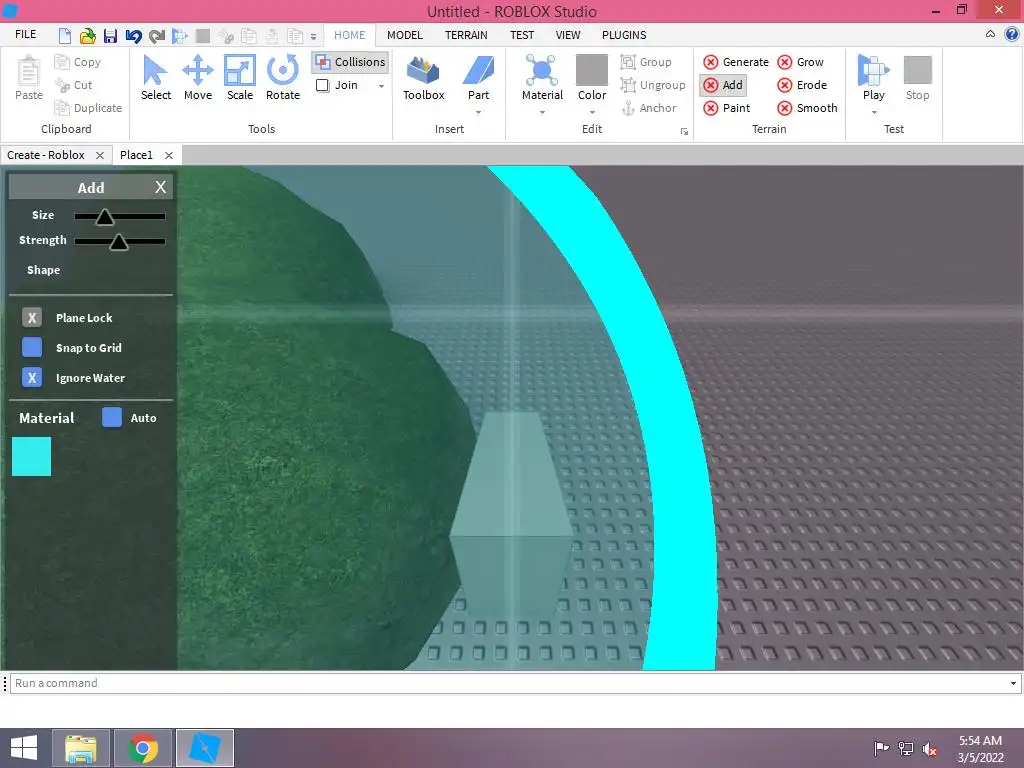Toggle the Collisions option

click(351, 62)
